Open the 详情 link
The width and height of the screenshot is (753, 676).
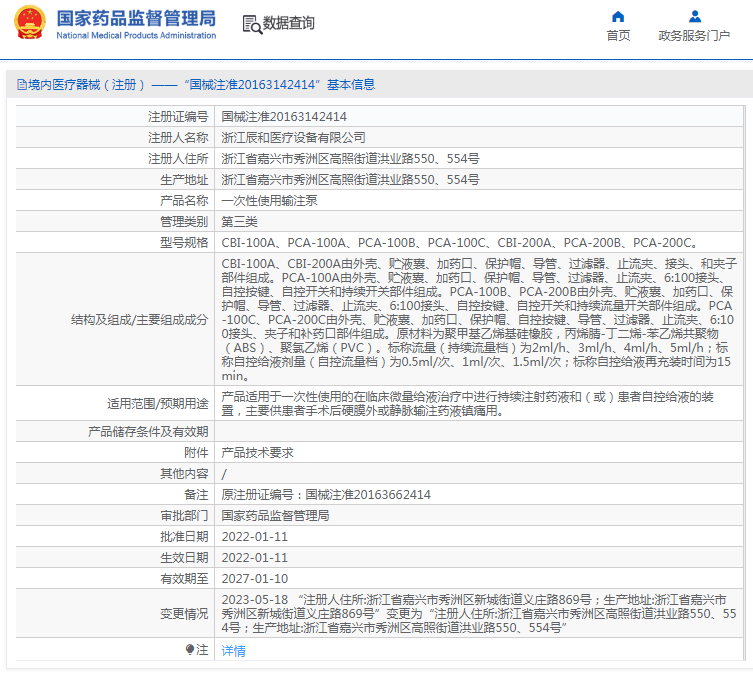[x=233, y=651]
